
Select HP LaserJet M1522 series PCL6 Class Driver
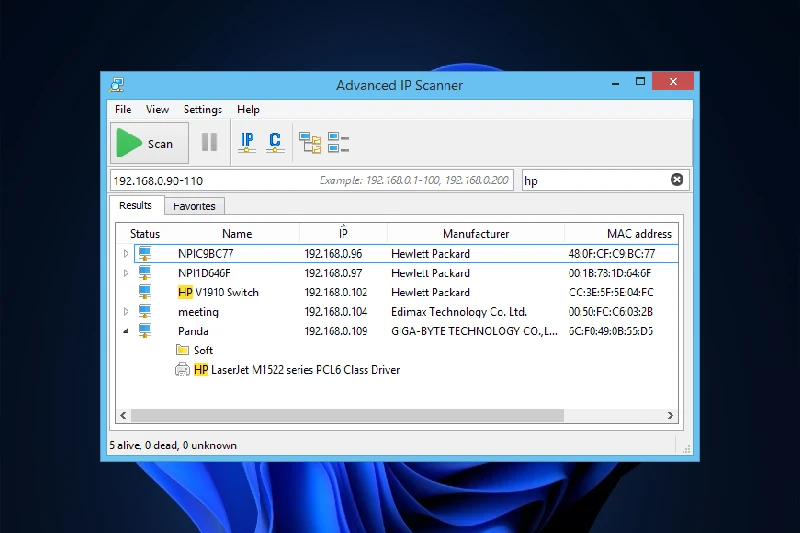pyautogui.click(x=297, y=370)
